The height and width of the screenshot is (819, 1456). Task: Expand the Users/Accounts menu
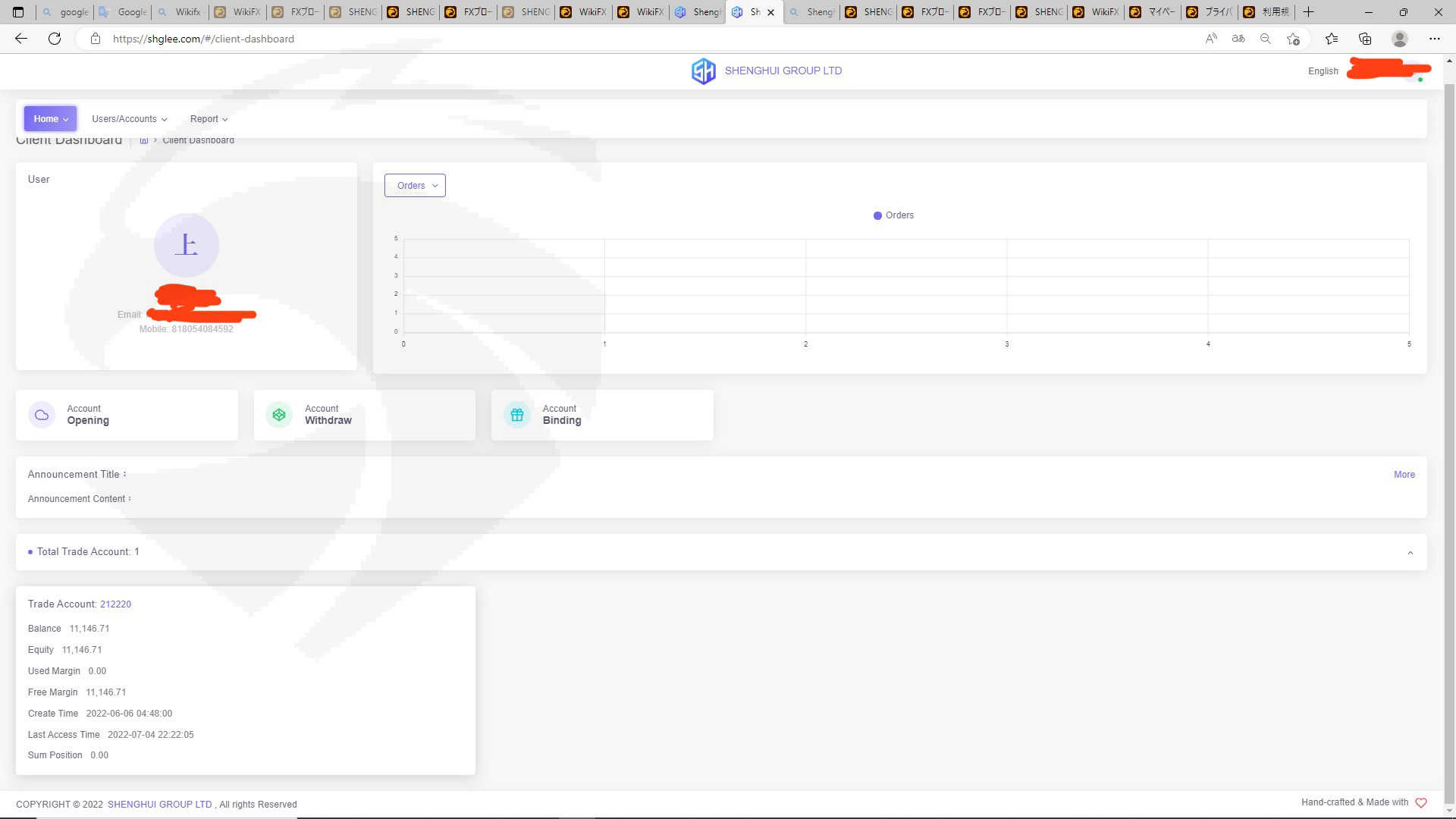click(129, 119)
